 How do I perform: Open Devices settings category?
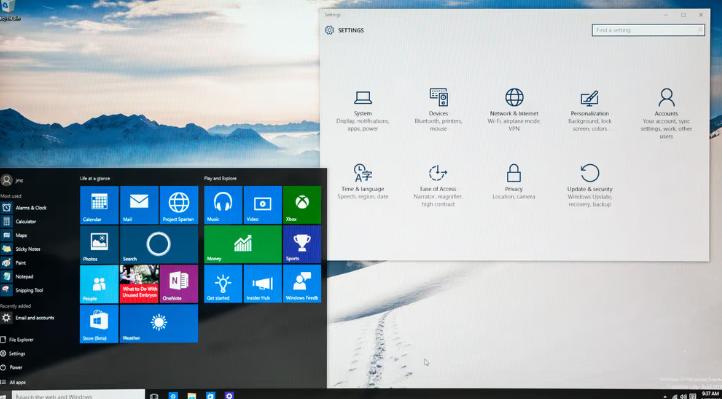coord(438,110)
